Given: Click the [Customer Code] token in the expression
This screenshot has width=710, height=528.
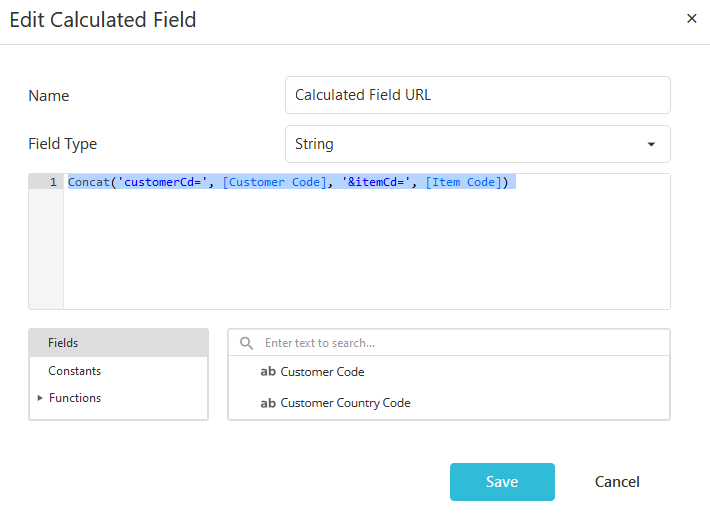Looking at the screenshot, I should 276,182.
